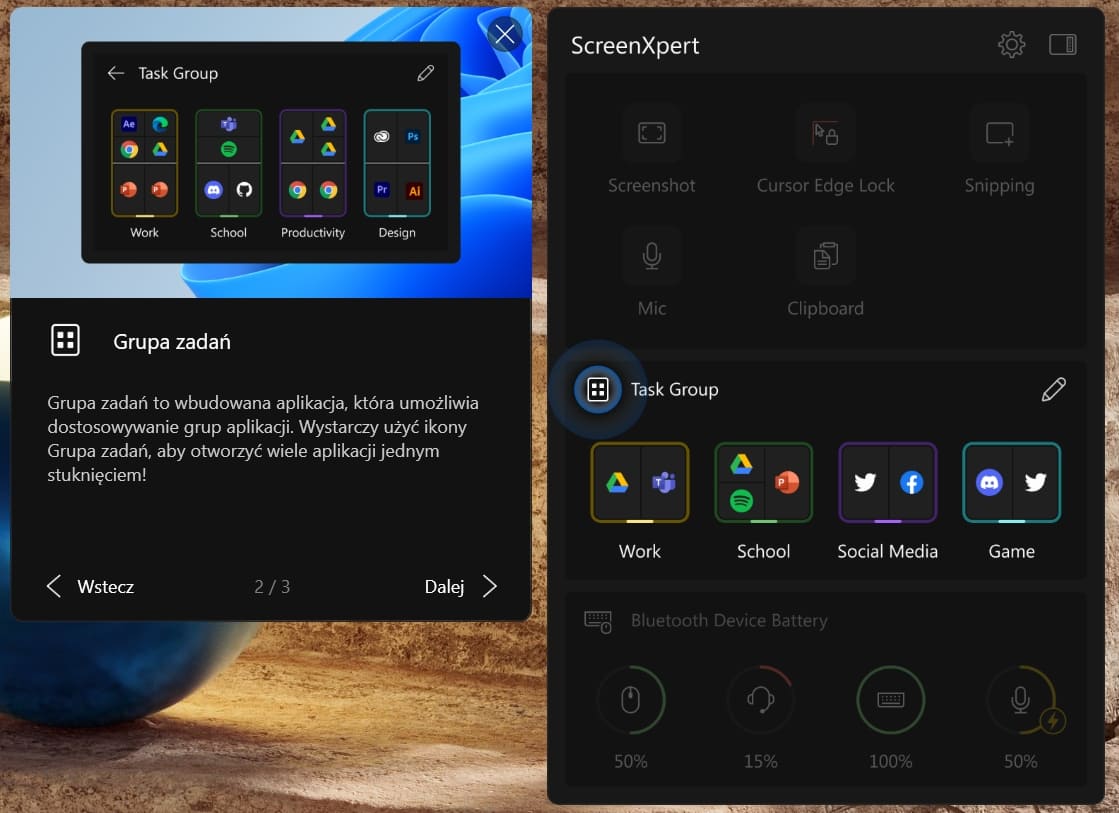The image size is (1119, 813).
Task: Launch the School task group
Action: (x=763, y=483)
